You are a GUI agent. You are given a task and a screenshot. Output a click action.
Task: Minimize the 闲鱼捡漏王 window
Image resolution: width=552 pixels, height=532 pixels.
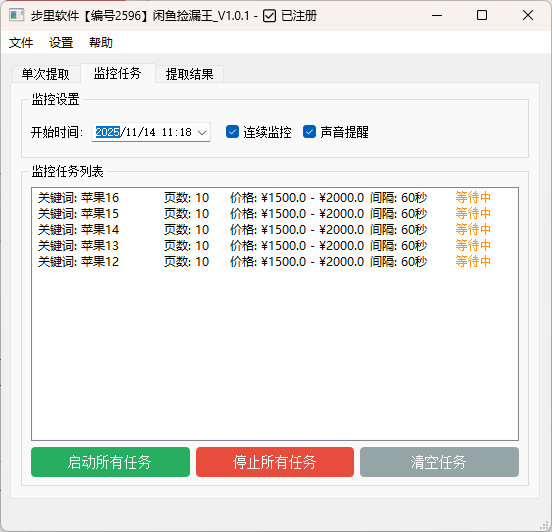click(x=437, y=15)
